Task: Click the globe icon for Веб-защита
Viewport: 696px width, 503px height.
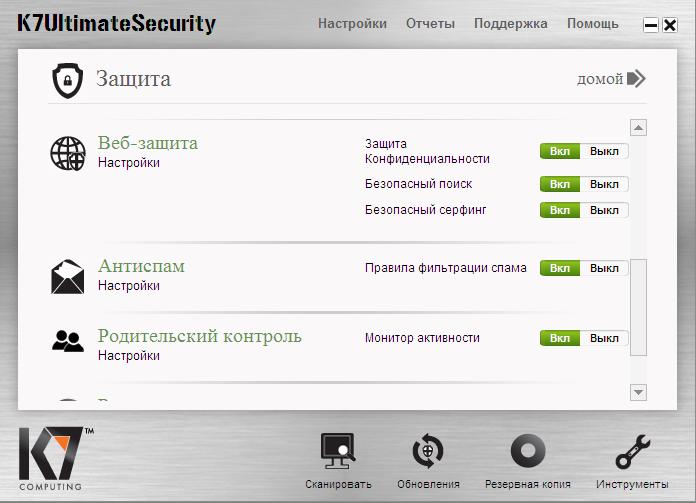Action: [x=68, y=154]
